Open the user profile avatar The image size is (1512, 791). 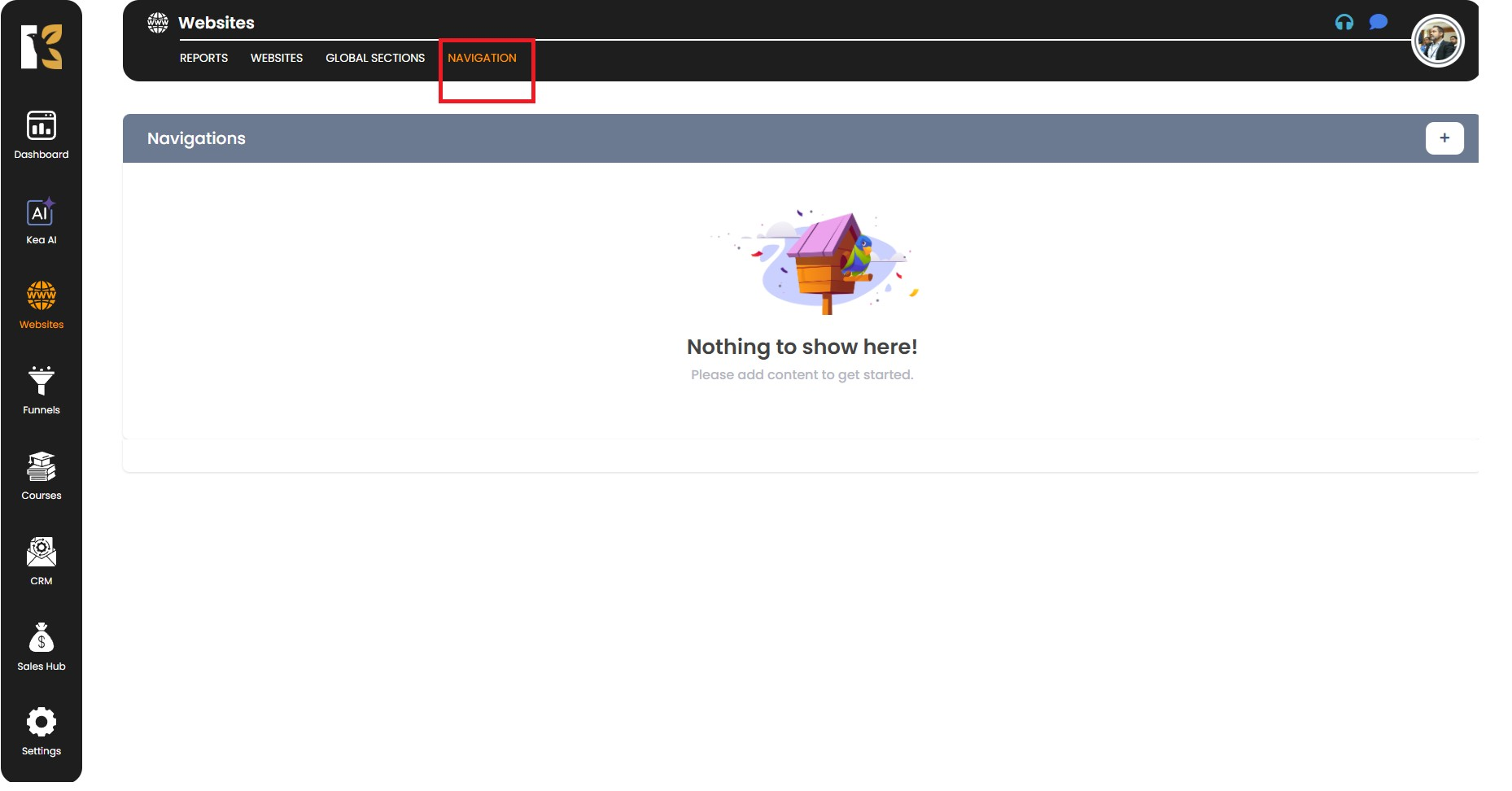[x=1437, y=42]
